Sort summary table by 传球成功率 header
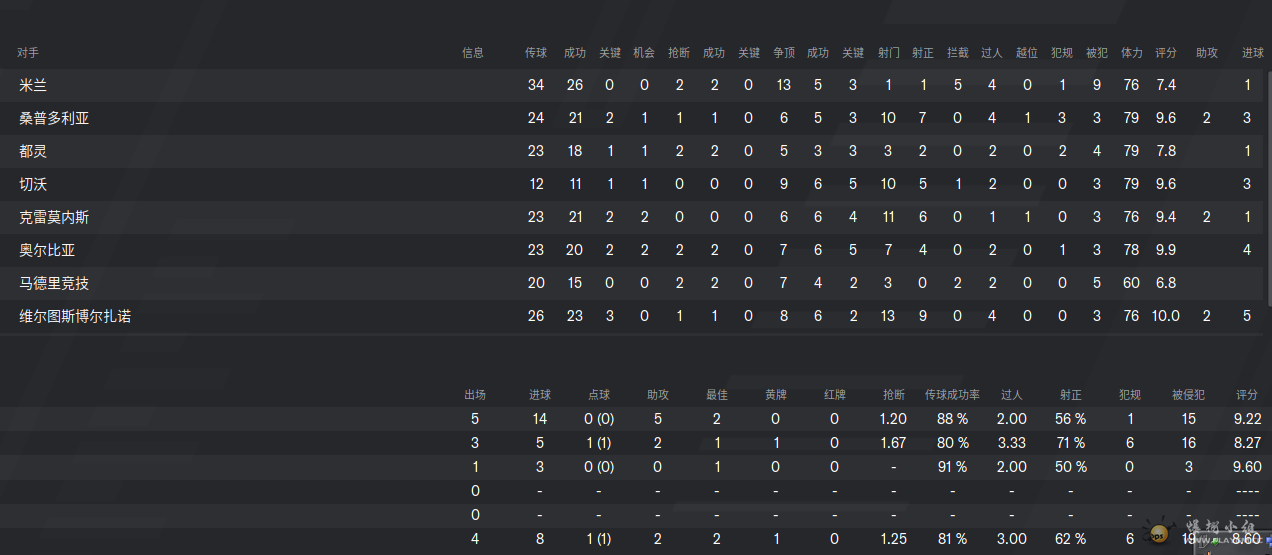Viewport: 1272px width, 555px height. click(x=952, y=395)
